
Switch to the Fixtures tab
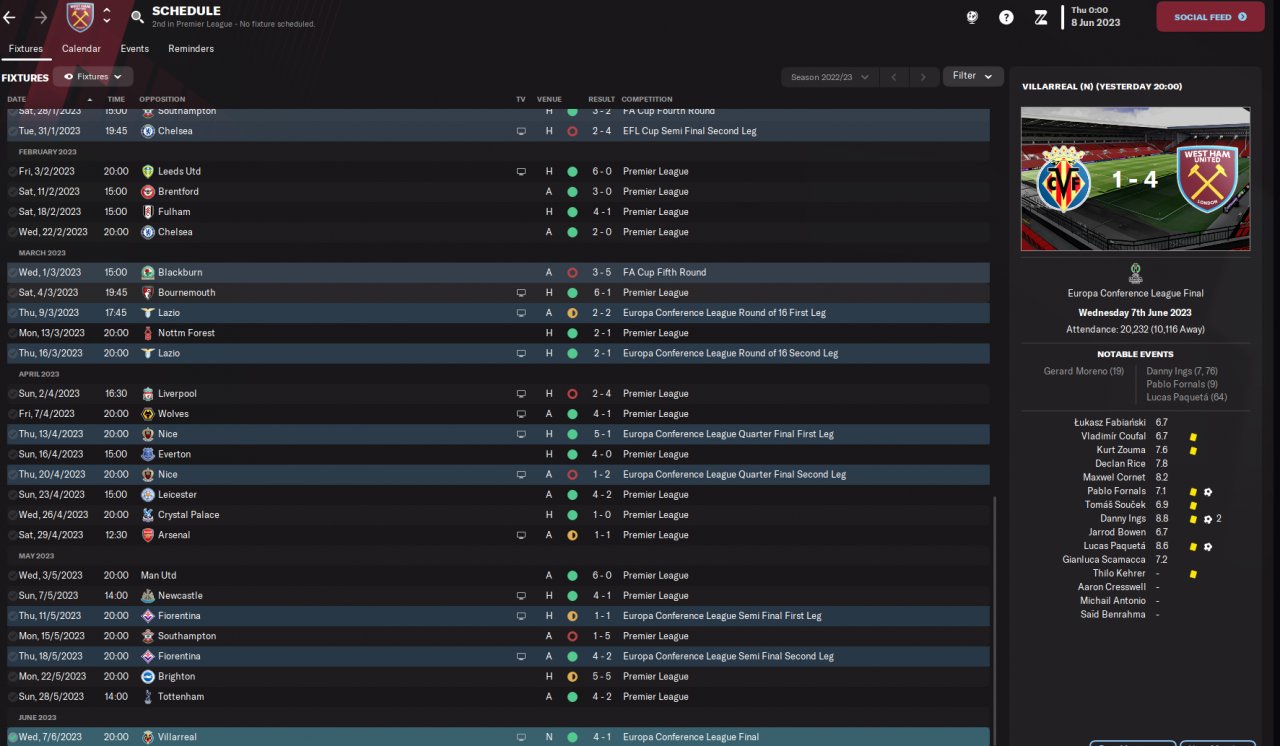pos(25,49)
